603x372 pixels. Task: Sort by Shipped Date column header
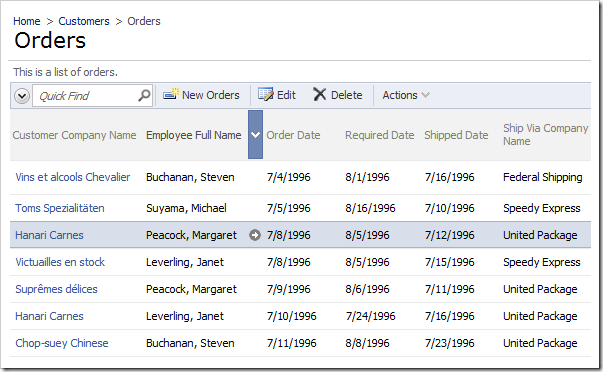point(456,135)
